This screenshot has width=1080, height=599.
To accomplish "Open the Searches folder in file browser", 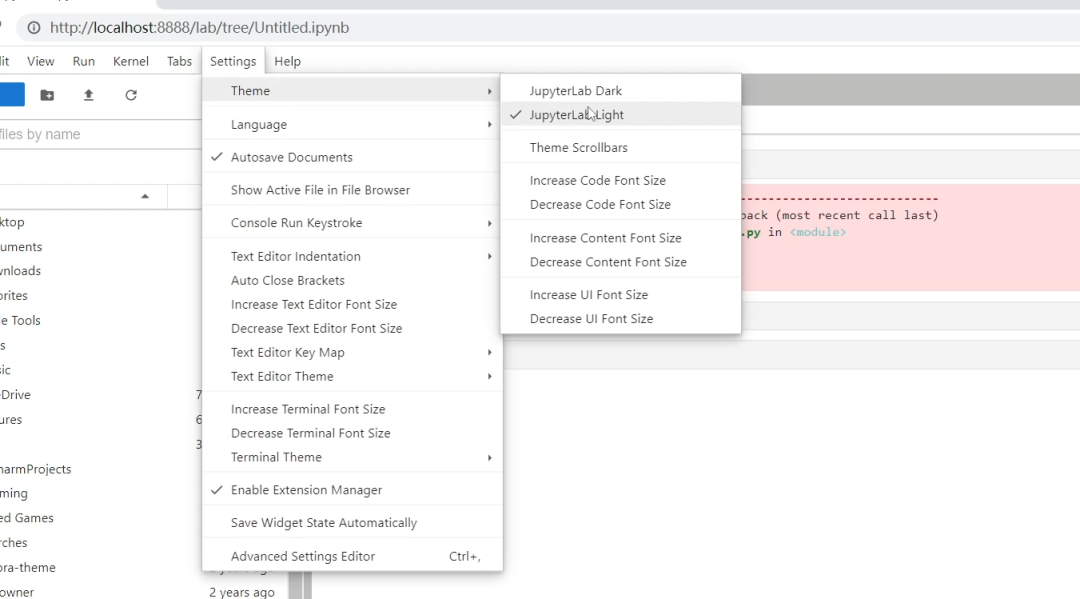I will click(14, 543).
